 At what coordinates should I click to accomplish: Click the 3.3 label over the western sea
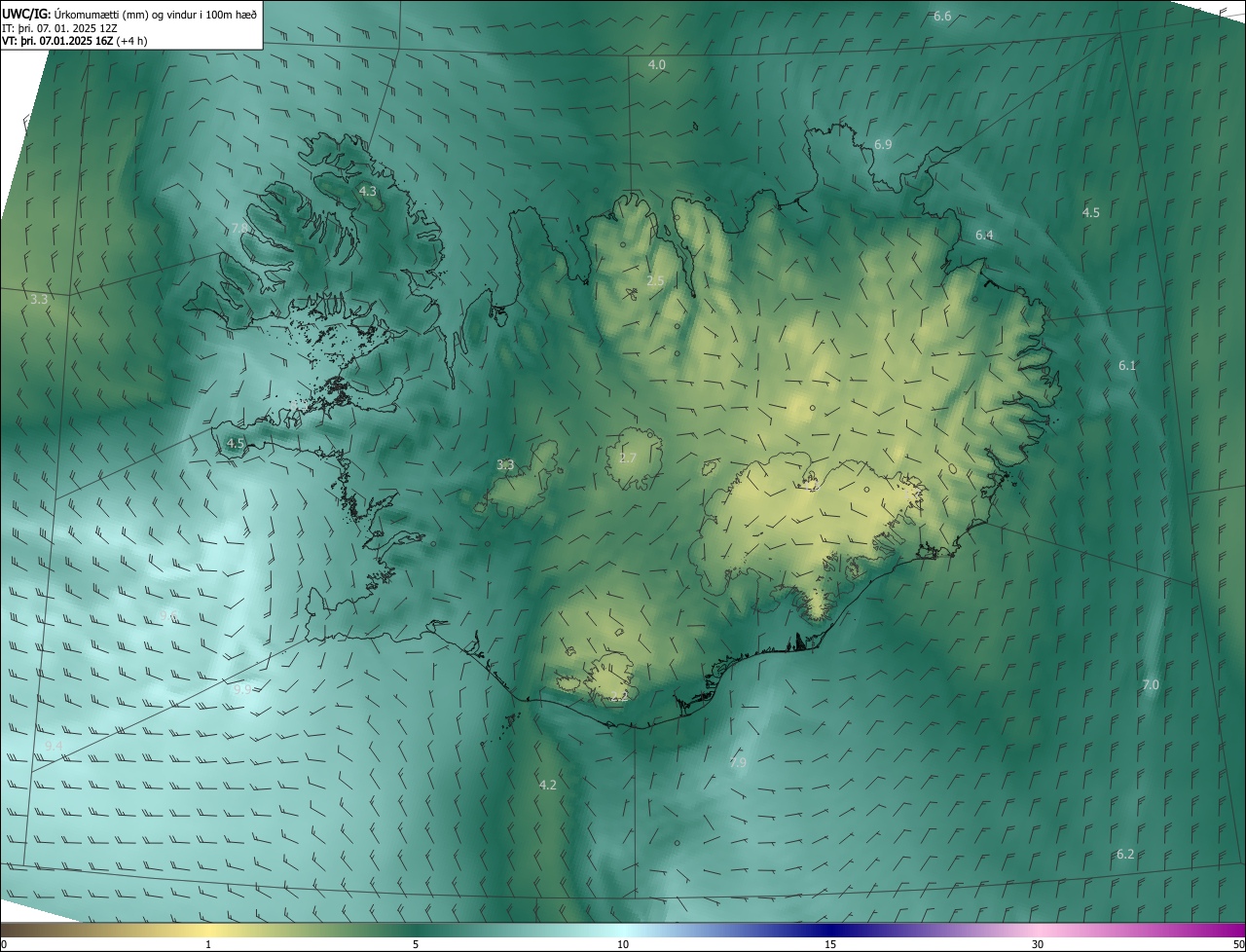[x=39, y=300]
